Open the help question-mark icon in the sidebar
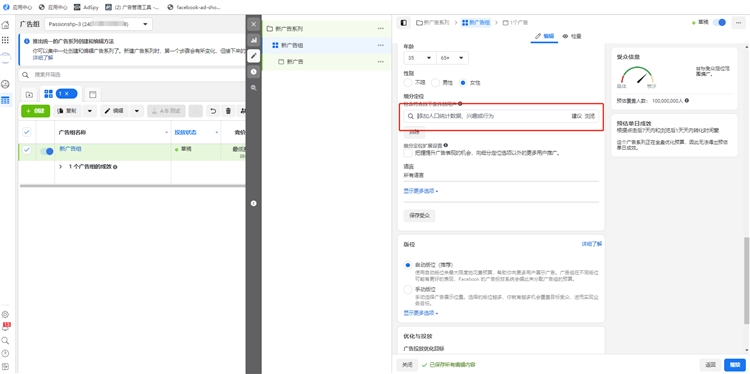This screenshot has width=750, height=374. click(x=5, y=353)
